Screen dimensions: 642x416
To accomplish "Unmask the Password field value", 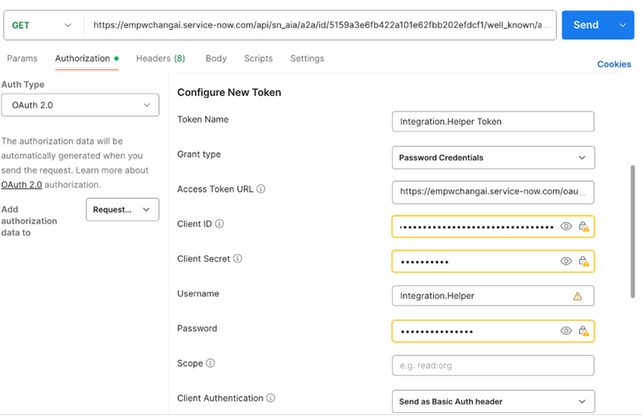I will pos(566,330).
